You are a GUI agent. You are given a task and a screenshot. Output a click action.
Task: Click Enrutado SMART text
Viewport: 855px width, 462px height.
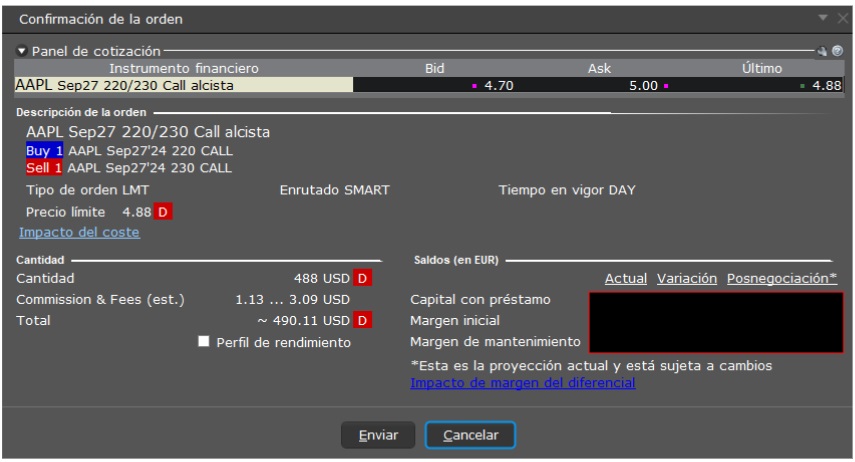point(335,190)
